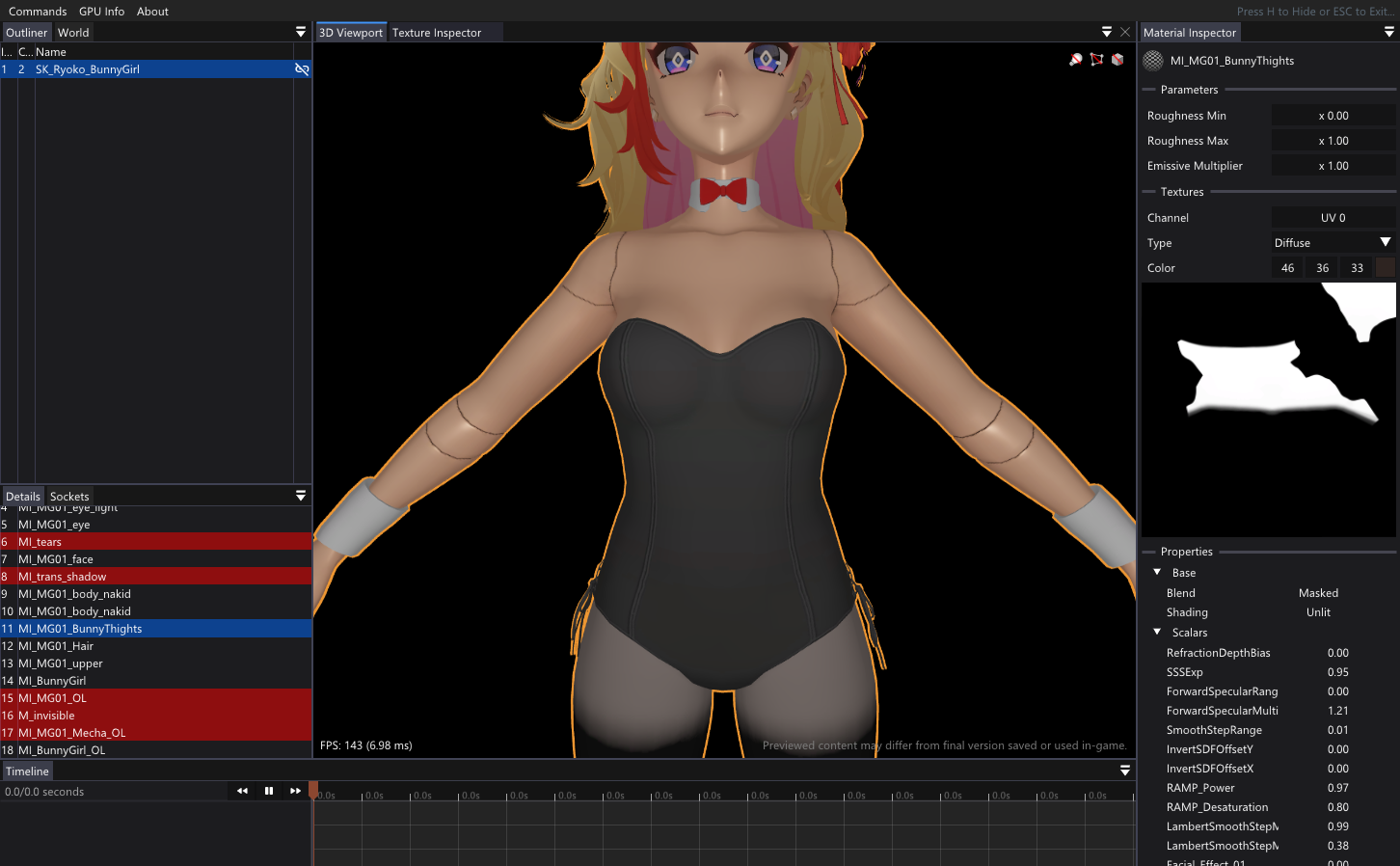The image size is (1400, 866).
Task: Collapse the Base properties section
Action: [1157, 573]
